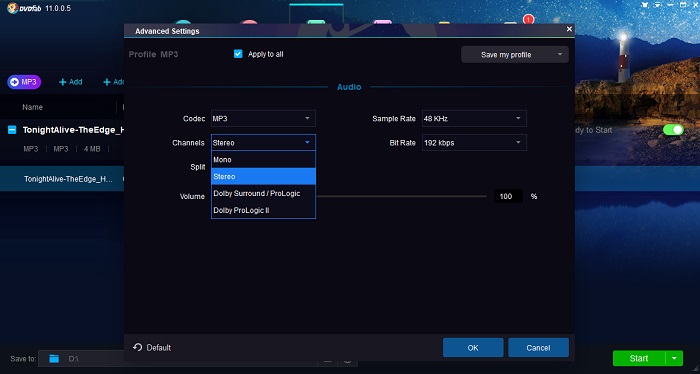The width and height of the screenshot is (700, 374).
Task: Open the Codec MP3 dropdown
Action: (x=263, y=119)
